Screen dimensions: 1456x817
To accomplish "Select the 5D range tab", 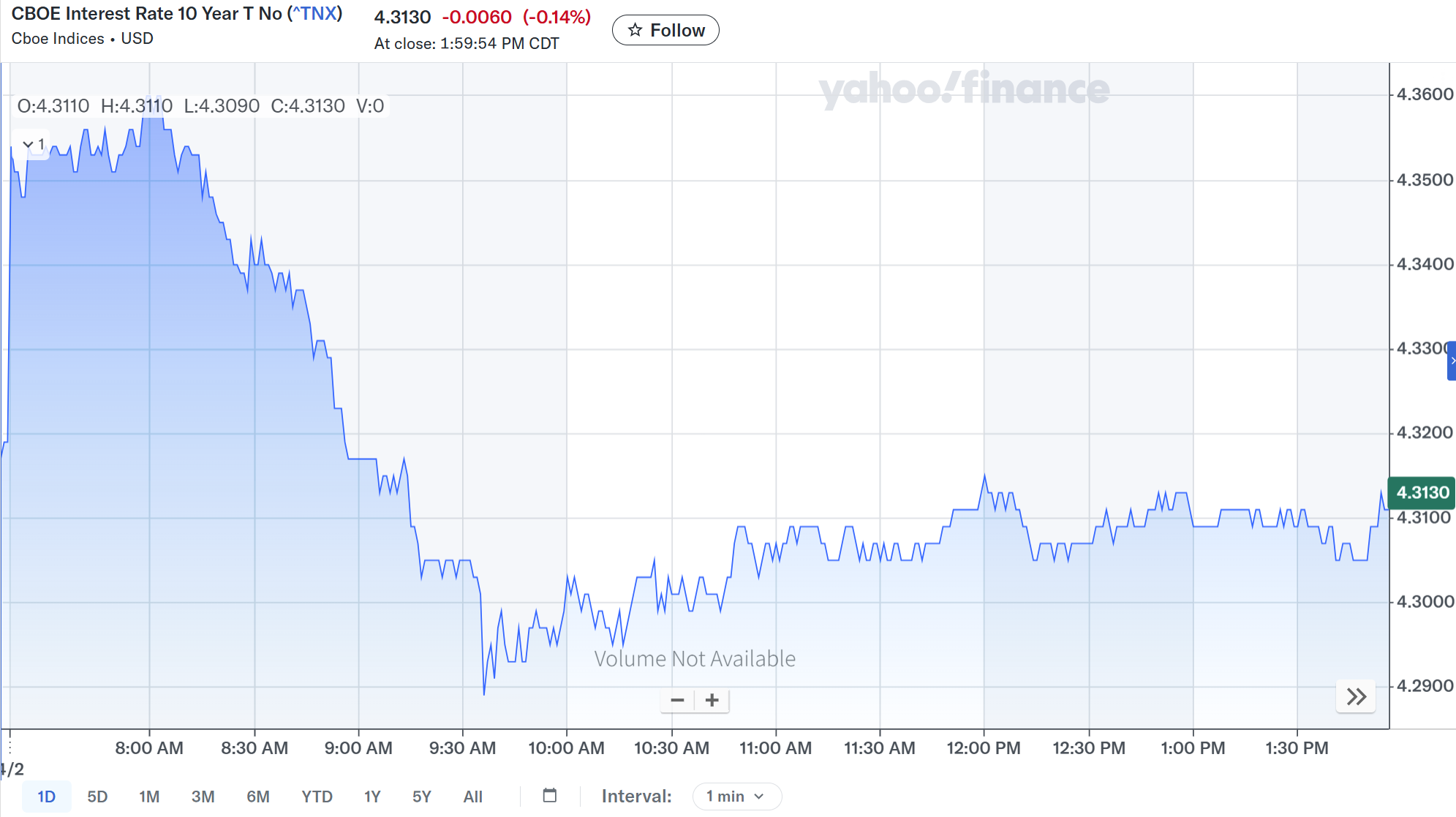I will [x=97, y=796].
